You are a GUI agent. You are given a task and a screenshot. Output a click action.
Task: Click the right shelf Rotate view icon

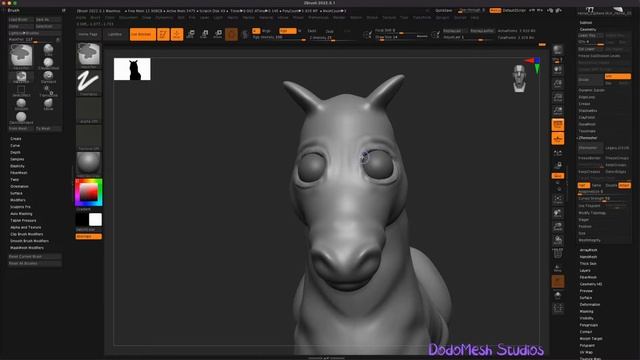[558, 240]
